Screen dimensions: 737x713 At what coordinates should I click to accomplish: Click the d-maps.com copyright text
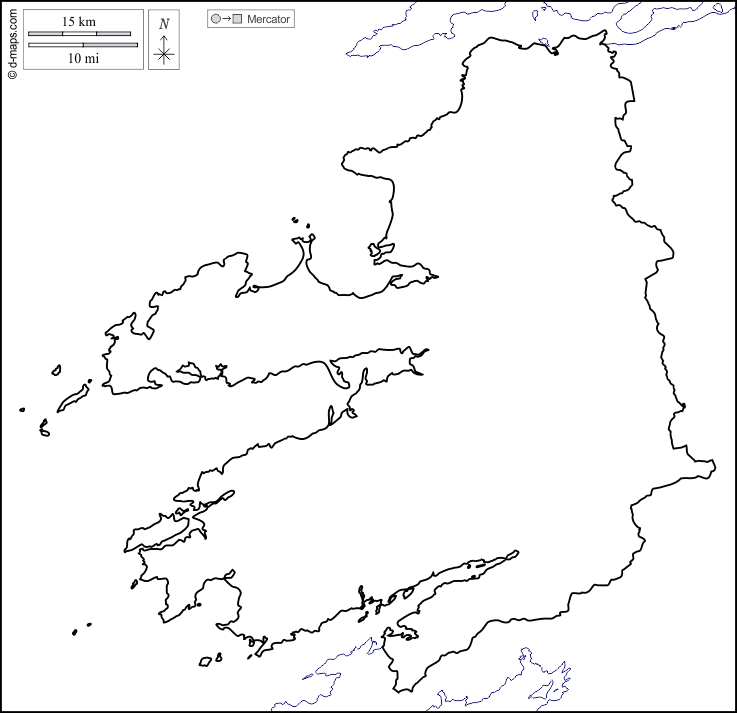tap(13, 44)
